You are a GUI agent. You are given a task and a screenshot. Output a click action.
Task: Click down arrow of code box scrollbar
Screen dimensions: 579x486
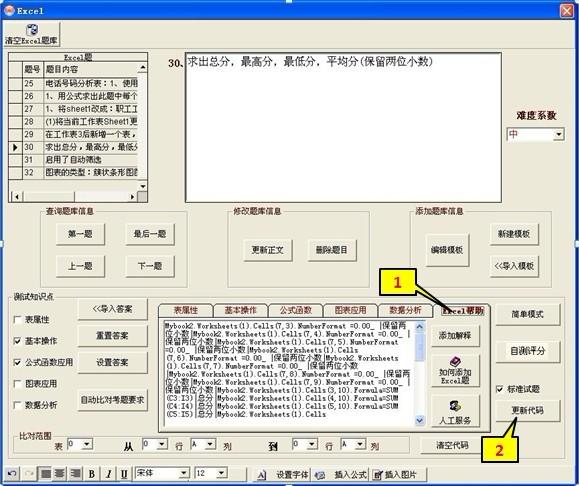click(420, 420)
